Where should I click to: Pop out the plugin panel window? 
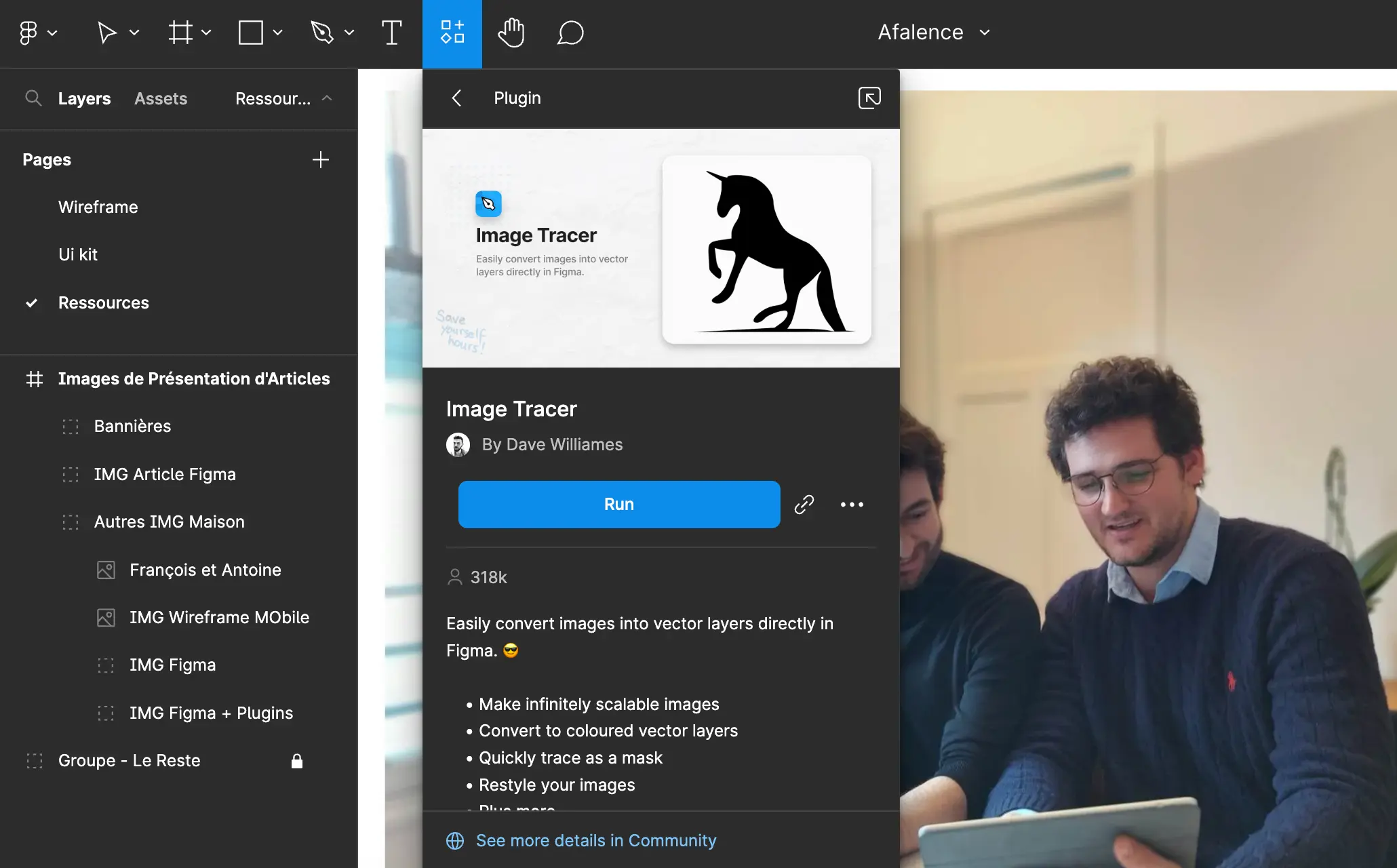tap(869, 98)
